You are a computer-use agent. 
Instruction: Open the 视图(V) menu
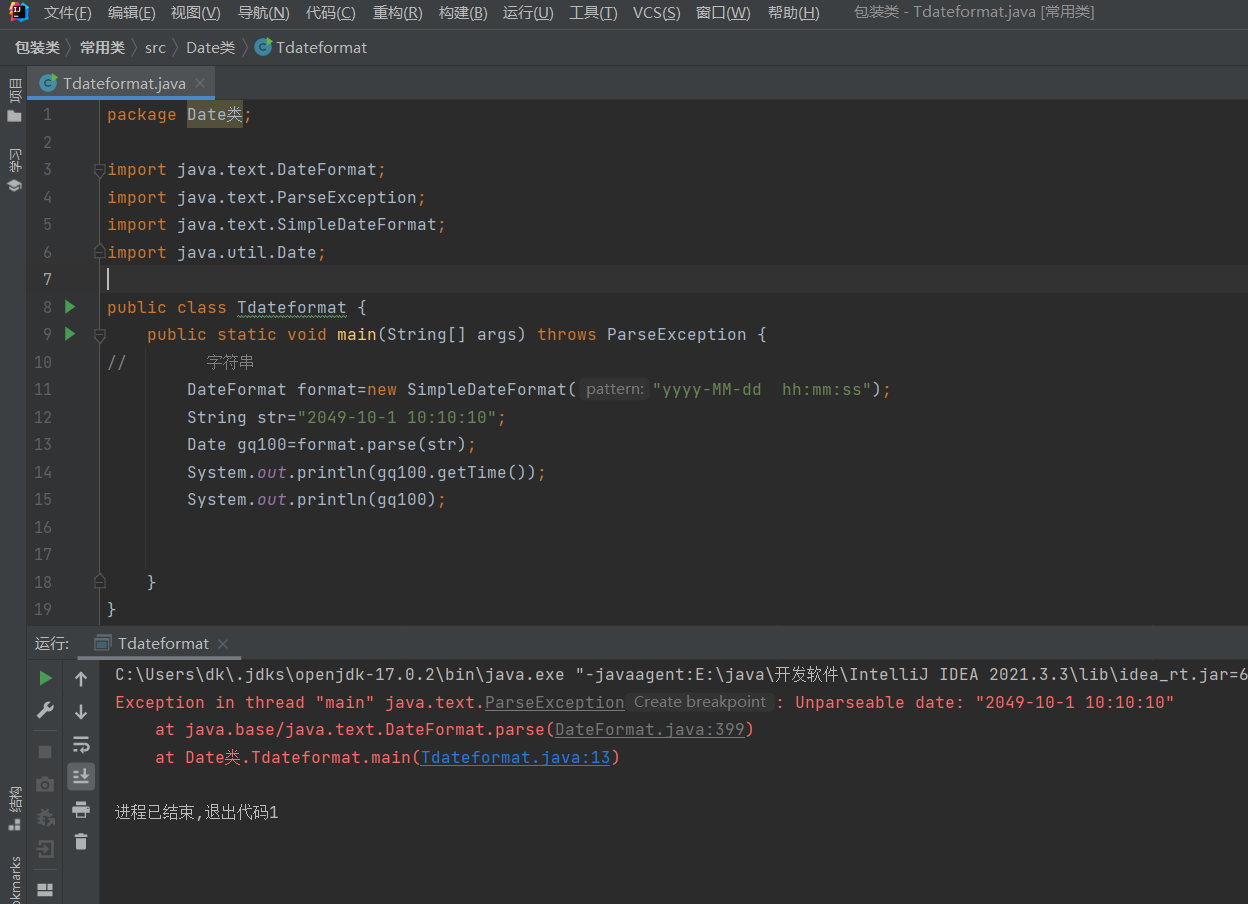click(x=195, y=13)
